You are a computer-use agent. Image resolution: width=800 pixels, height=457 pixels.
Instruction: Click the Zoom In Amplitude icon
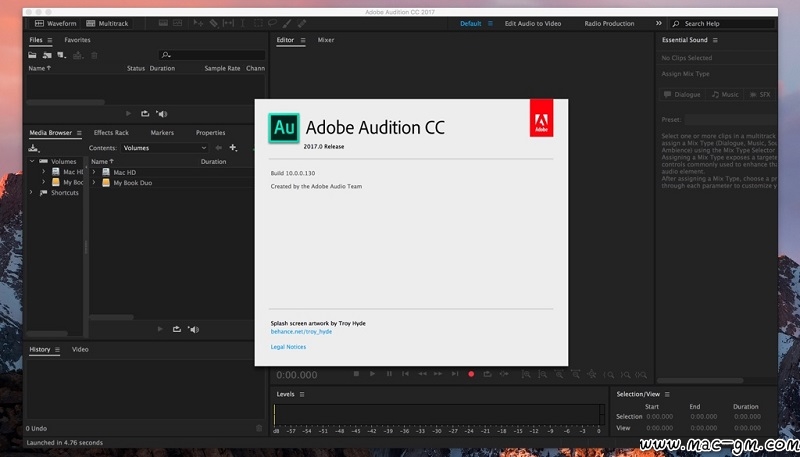(526, 374)
